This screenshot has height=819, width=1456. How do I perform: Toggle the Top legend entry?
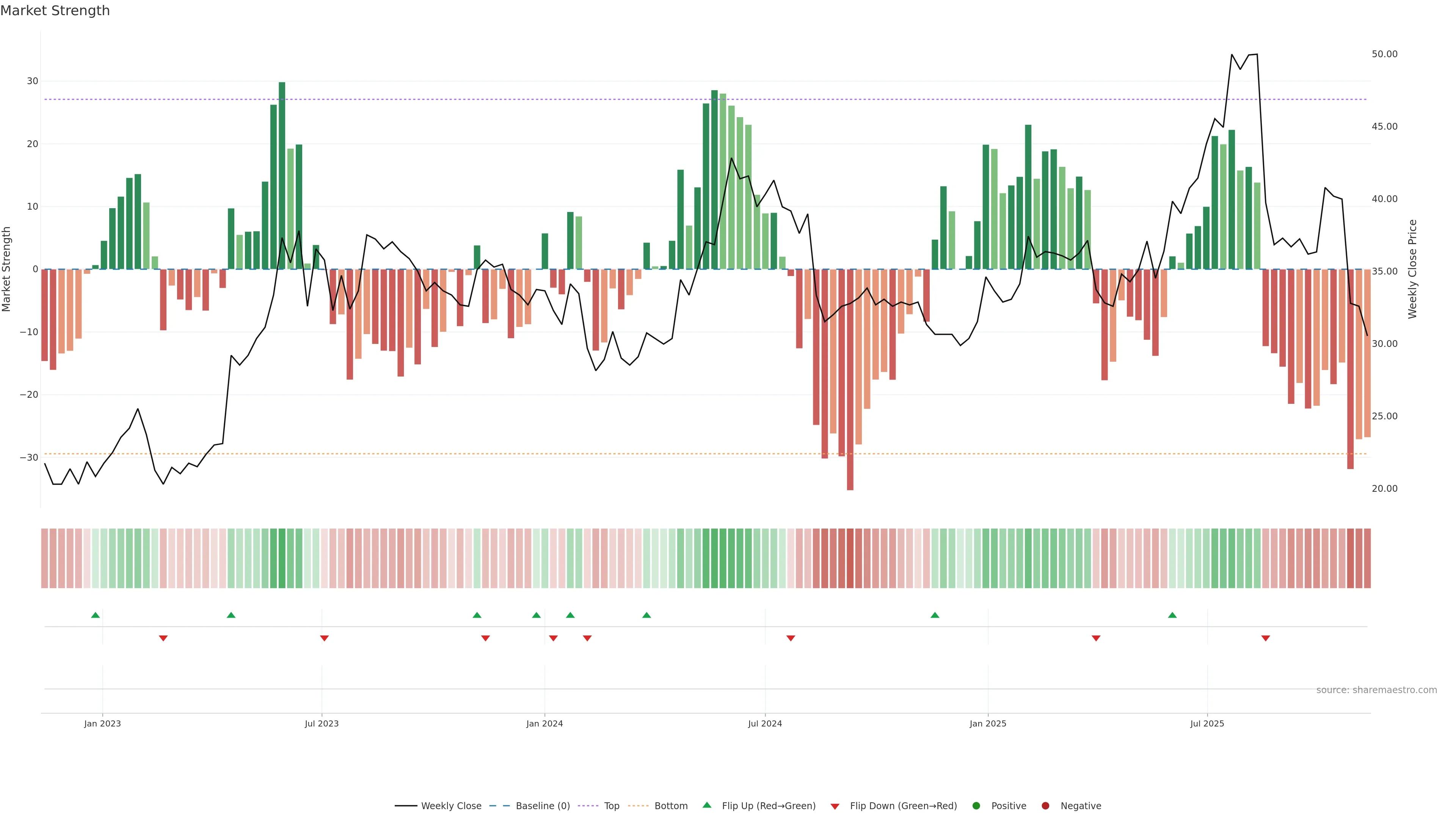(612, 806)
